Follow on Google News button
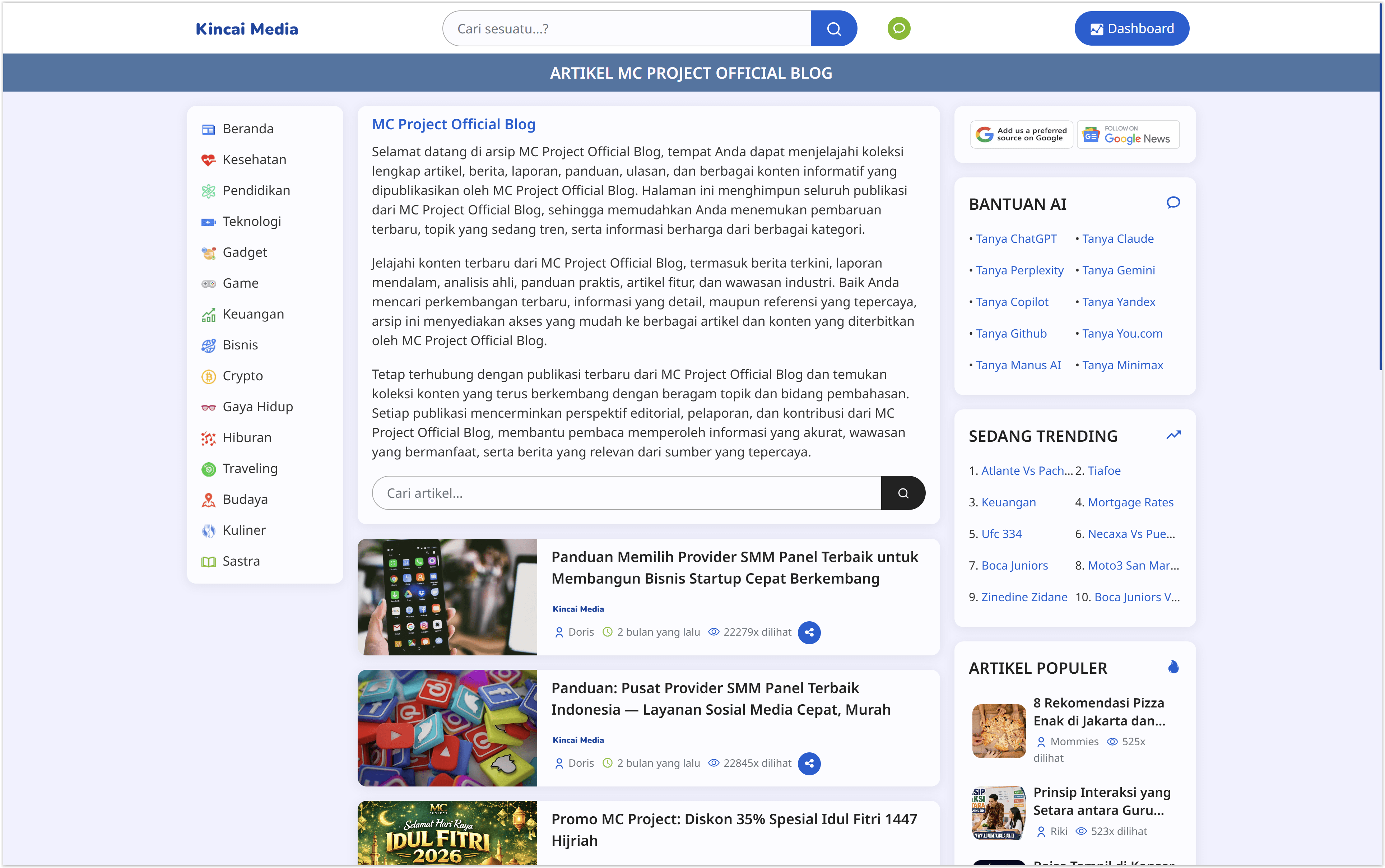Viewport: 1385px width, 868px height. click(1128, 135)
